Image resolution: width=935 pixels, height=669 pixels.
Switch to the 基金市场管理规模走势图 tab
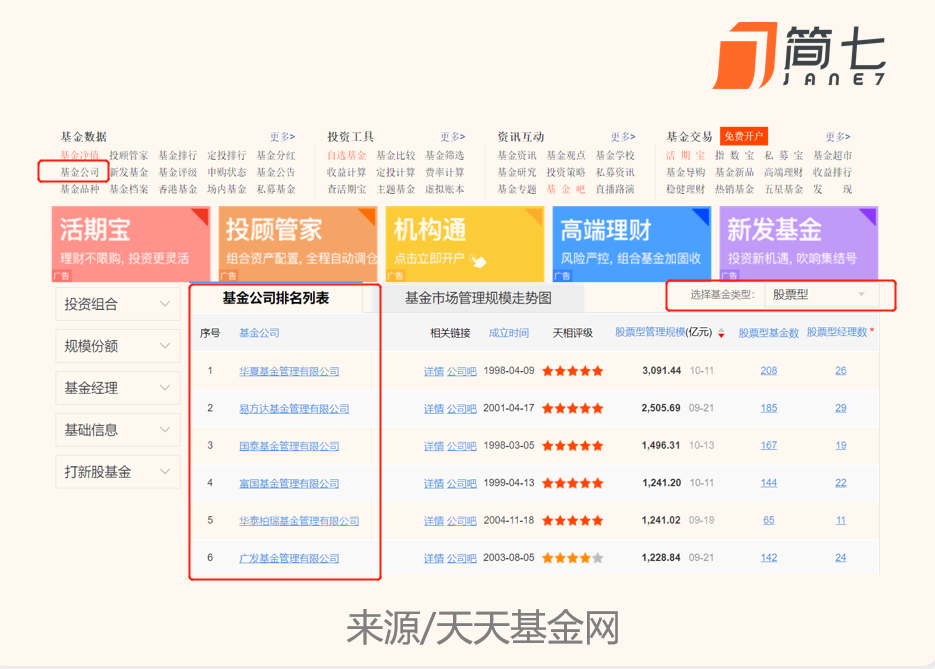pyautogui.click(x=478, y=298)
